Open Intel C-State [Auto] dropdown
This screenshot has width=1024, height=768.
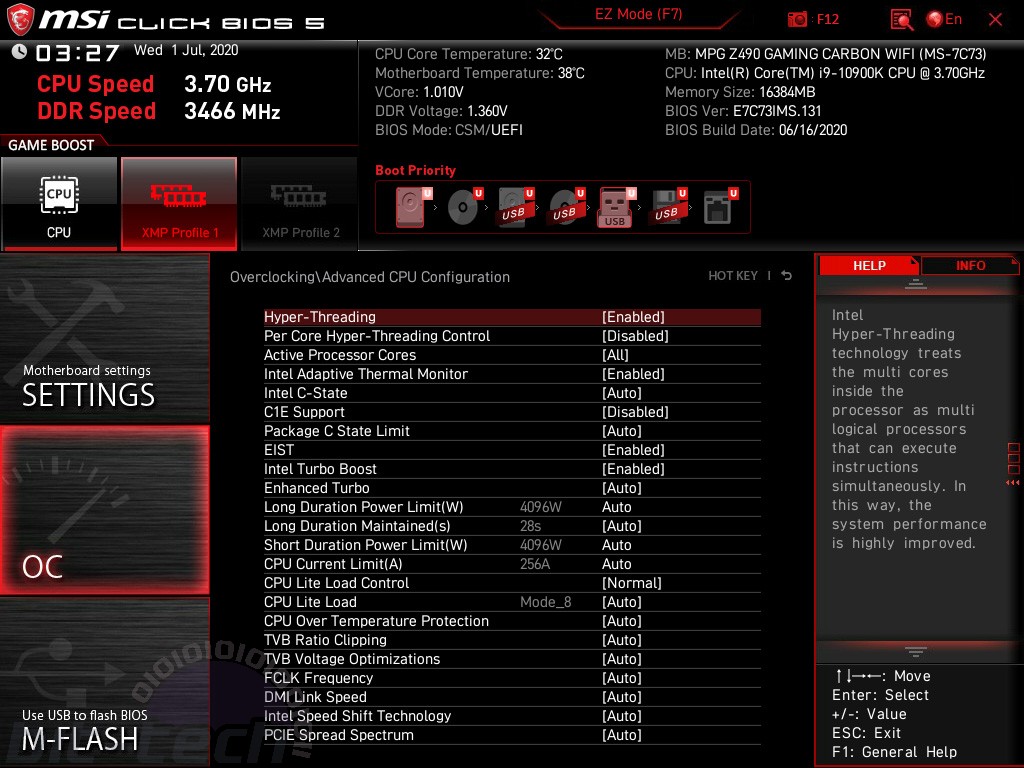[x=622, y=392]
